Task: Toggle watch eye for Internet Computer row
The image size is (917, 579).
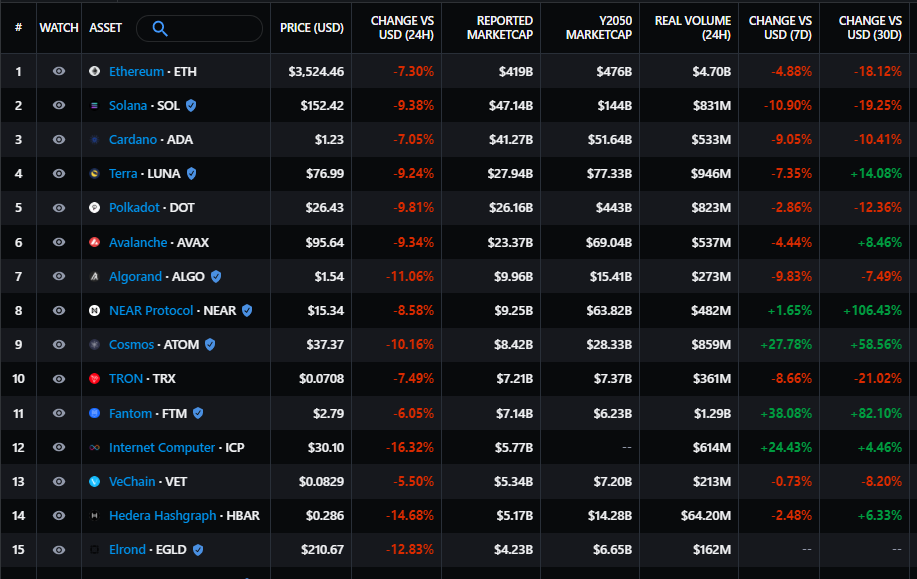Action: [58, 447]
